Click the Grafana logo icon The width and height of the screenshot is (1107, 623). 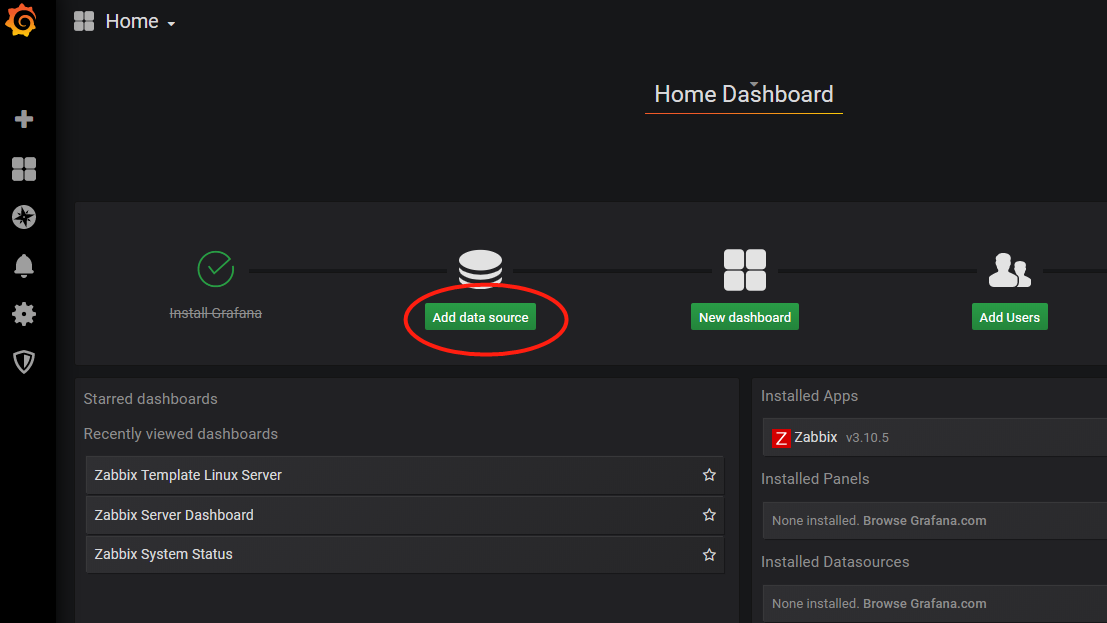pyautogui.click(x=22, y=21)
